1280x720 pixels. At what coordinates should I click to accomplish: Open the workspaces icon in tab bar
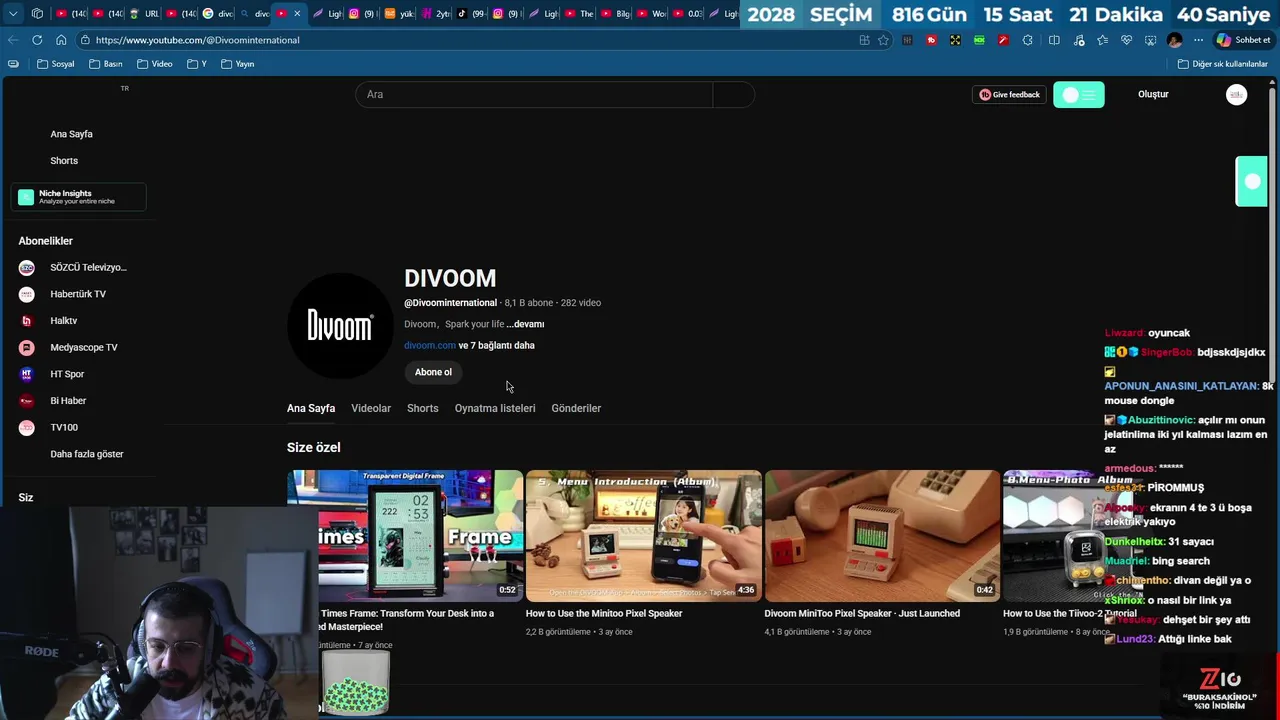[37, 14]
